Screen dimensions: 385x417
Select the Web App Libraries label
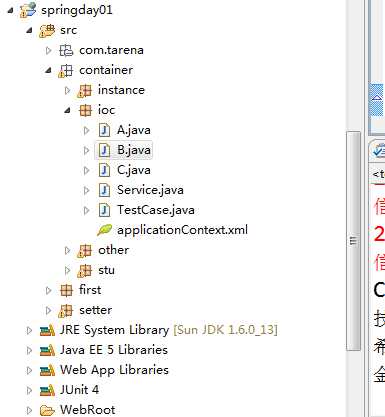pos(114,370)
